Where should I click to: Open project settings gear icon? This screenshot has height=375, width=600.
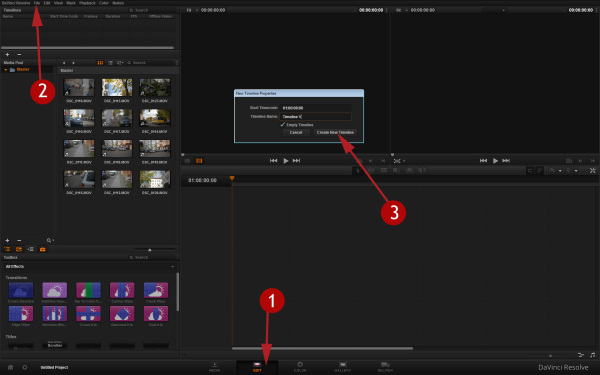click(24, 367)
